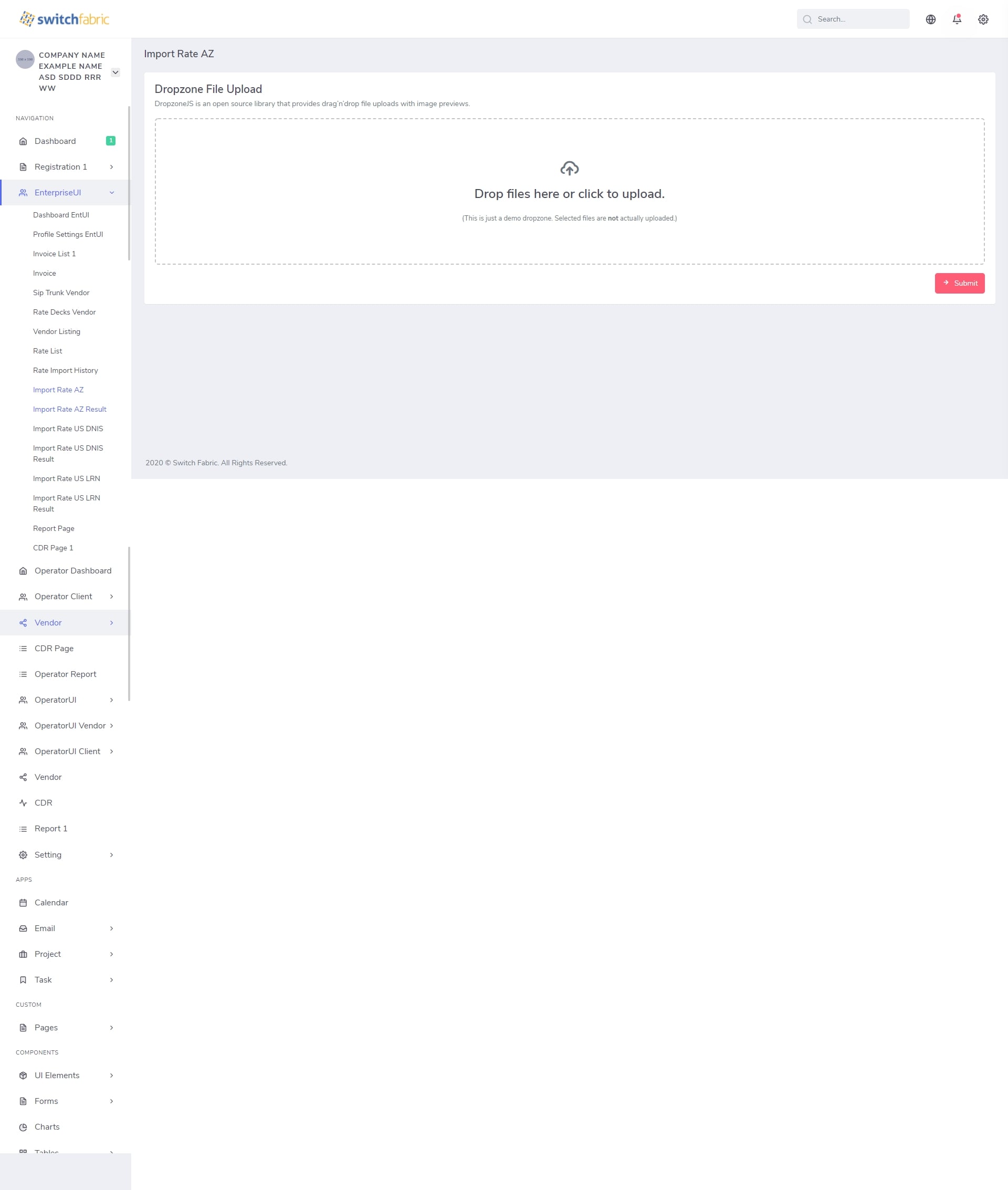Expand the Setting menu chevron
Screen dimensions: 1008x1190
tap(111, 855)
